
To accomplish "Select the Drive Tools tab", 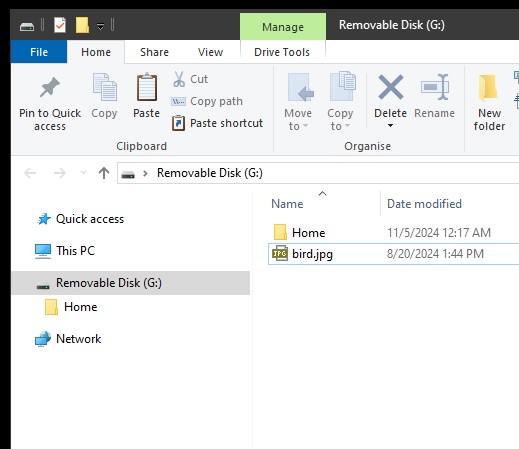I will coord(282,52).
